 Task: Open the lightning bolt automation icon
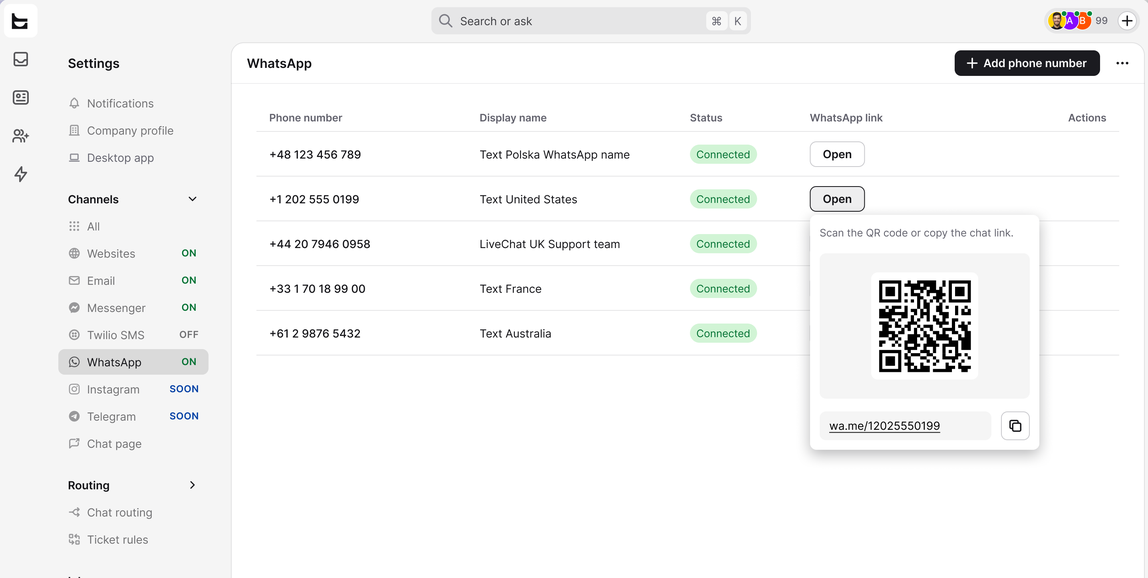point(20,174)
